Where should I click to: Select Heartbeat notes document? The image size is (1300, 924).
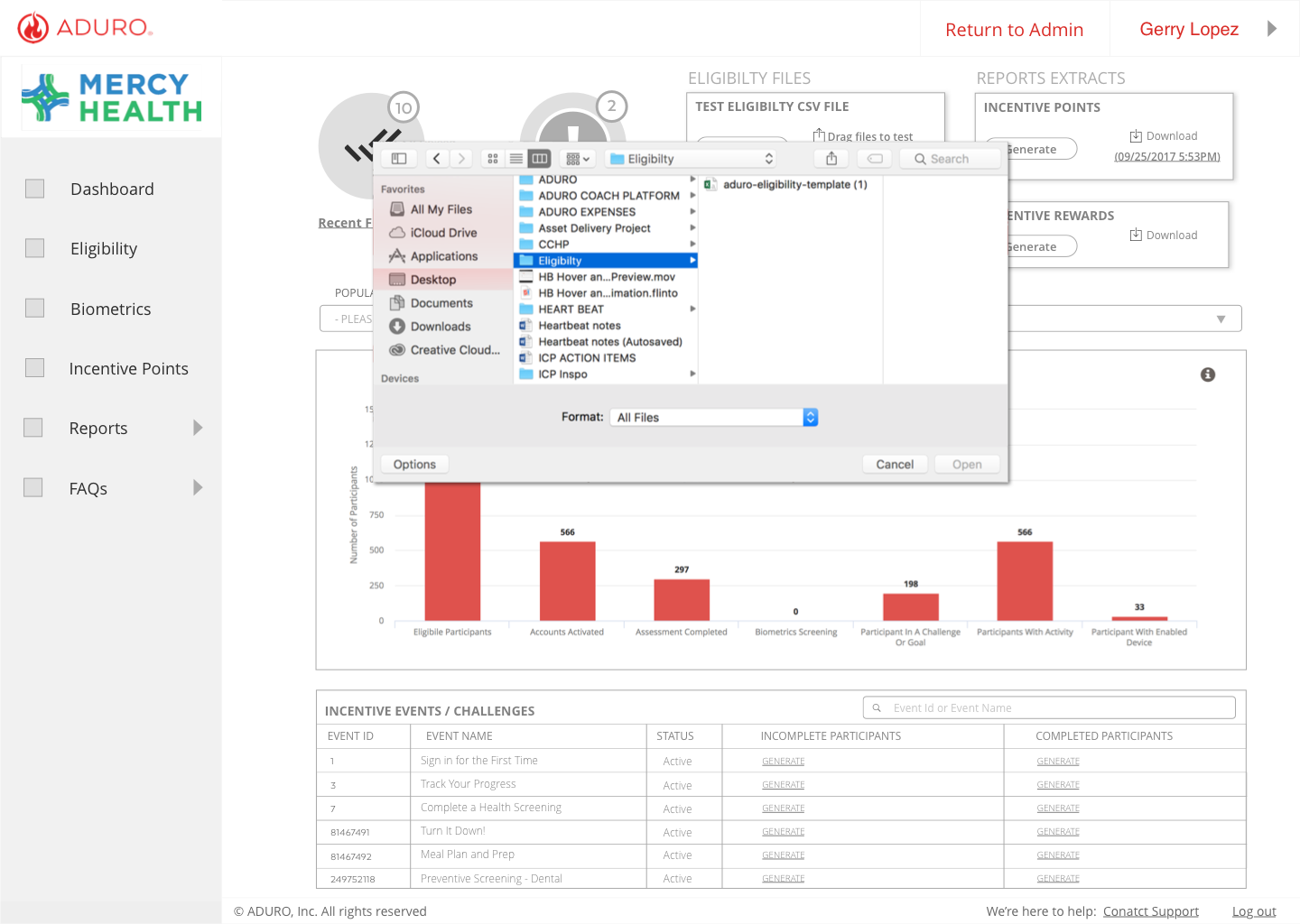click(x=571, y=326)
